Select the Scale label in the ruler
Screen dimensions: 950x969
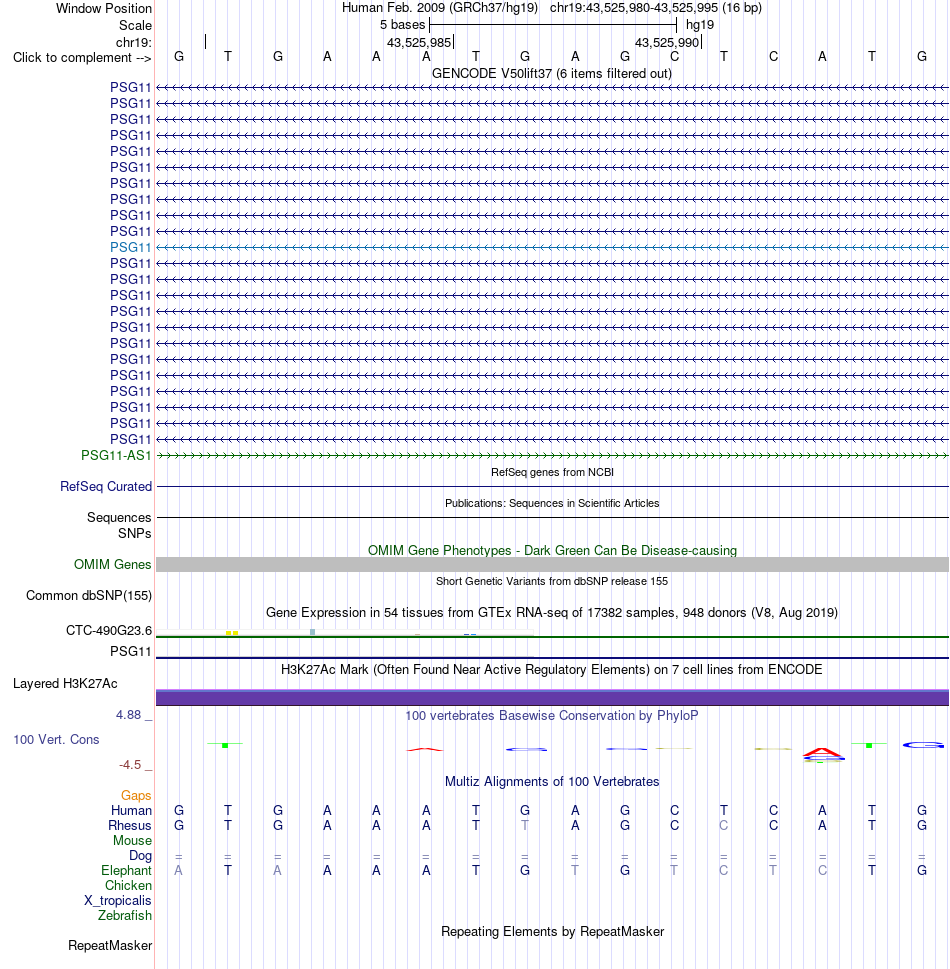coord(135,25)
